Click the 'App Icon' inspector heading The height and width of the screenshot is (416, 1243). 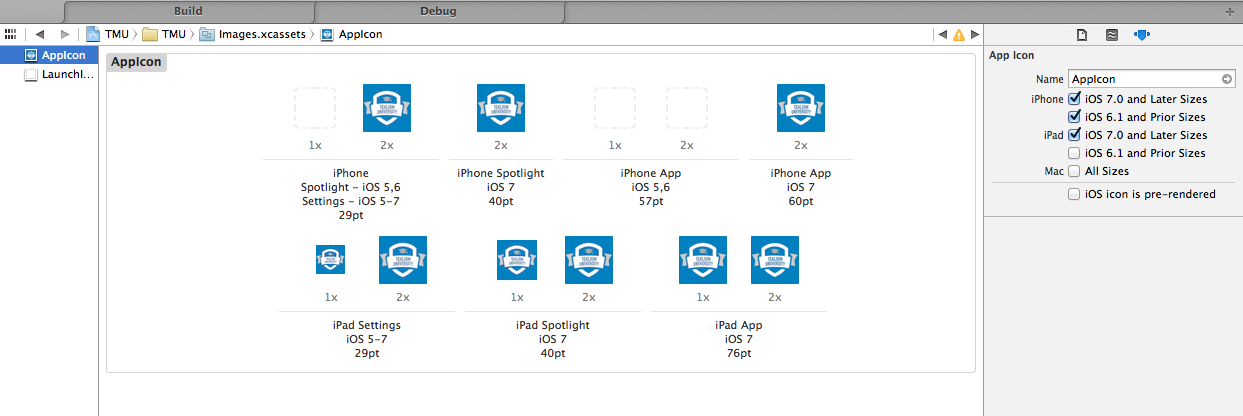pyautogui.click(x=1011, y=56)
